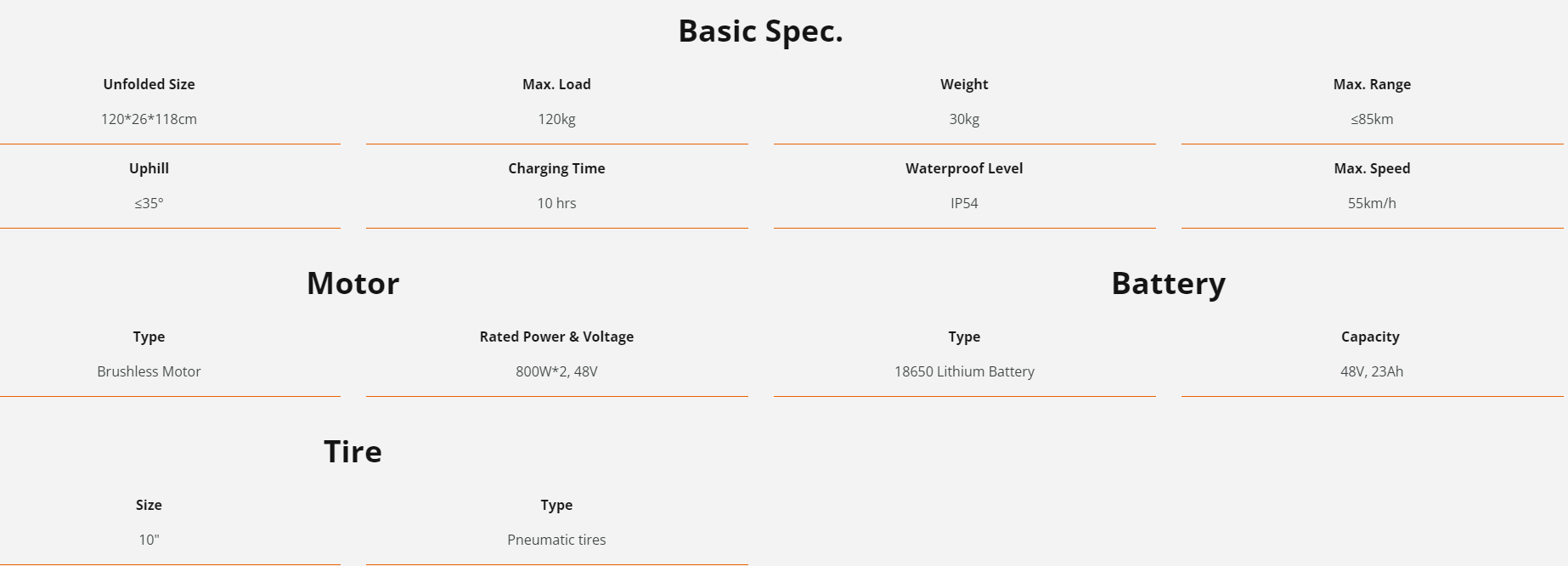
Task: Click the Rated Power & Voltage label
Action: [x=556, y=337]
